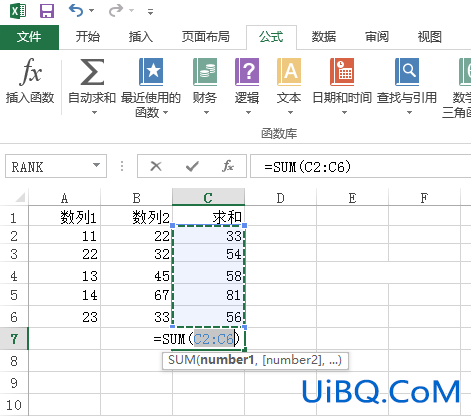
Task: Switch to the 审阅 tab
Action: [x=377, y=37]
